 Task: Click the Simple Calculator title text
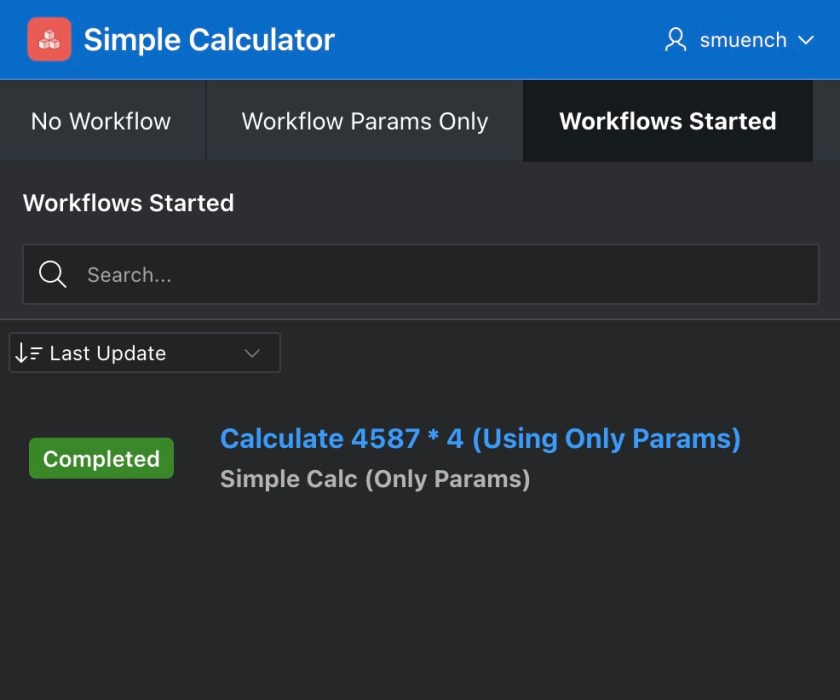click(x=209, y=40)
